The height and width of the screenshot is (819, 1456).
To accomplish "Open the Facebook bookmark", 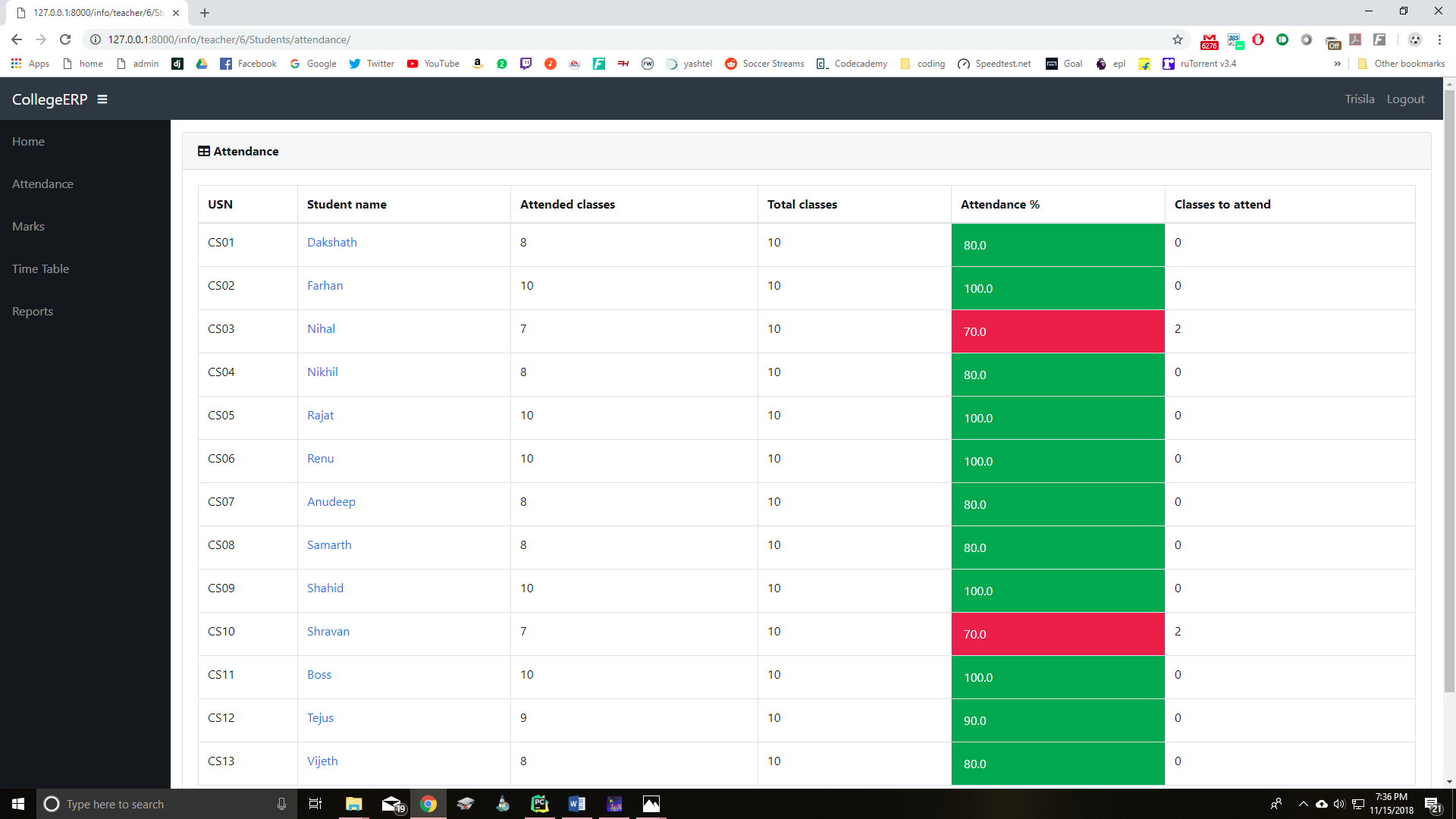I will [248, 64].
